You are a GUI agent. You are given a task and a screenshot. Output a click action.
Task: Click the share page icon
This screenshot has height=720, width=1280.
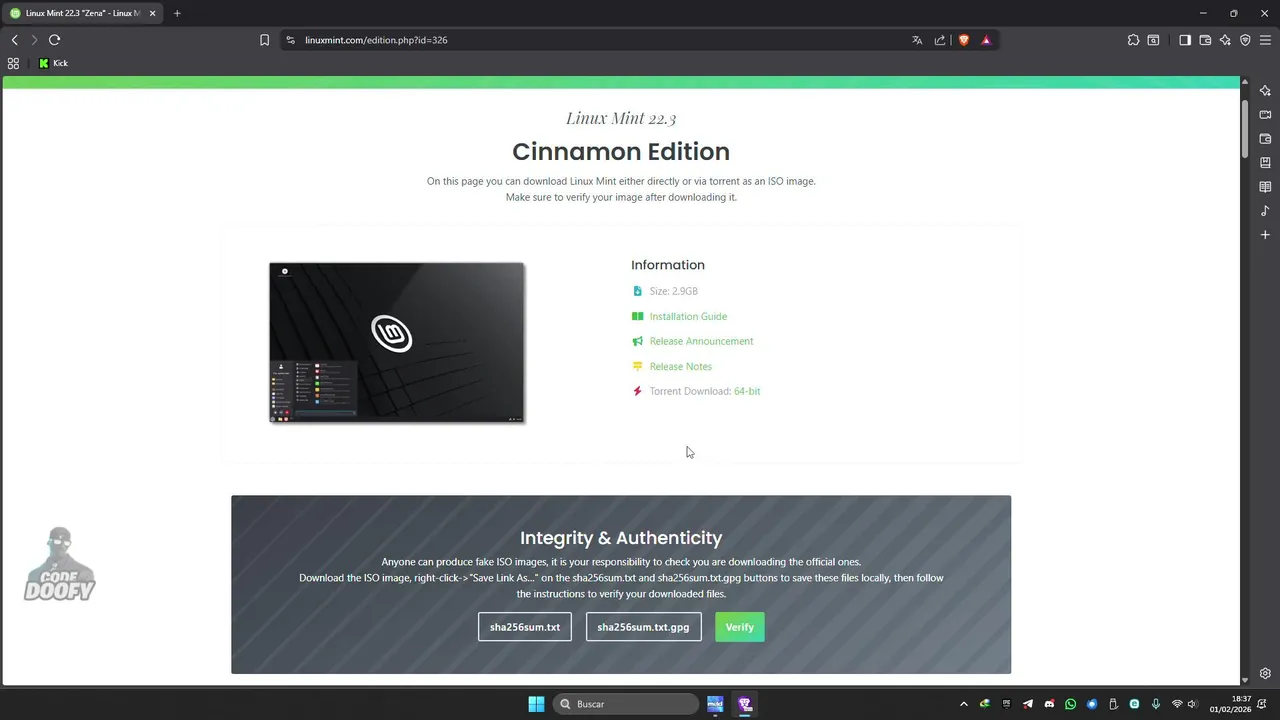(940, 40)
